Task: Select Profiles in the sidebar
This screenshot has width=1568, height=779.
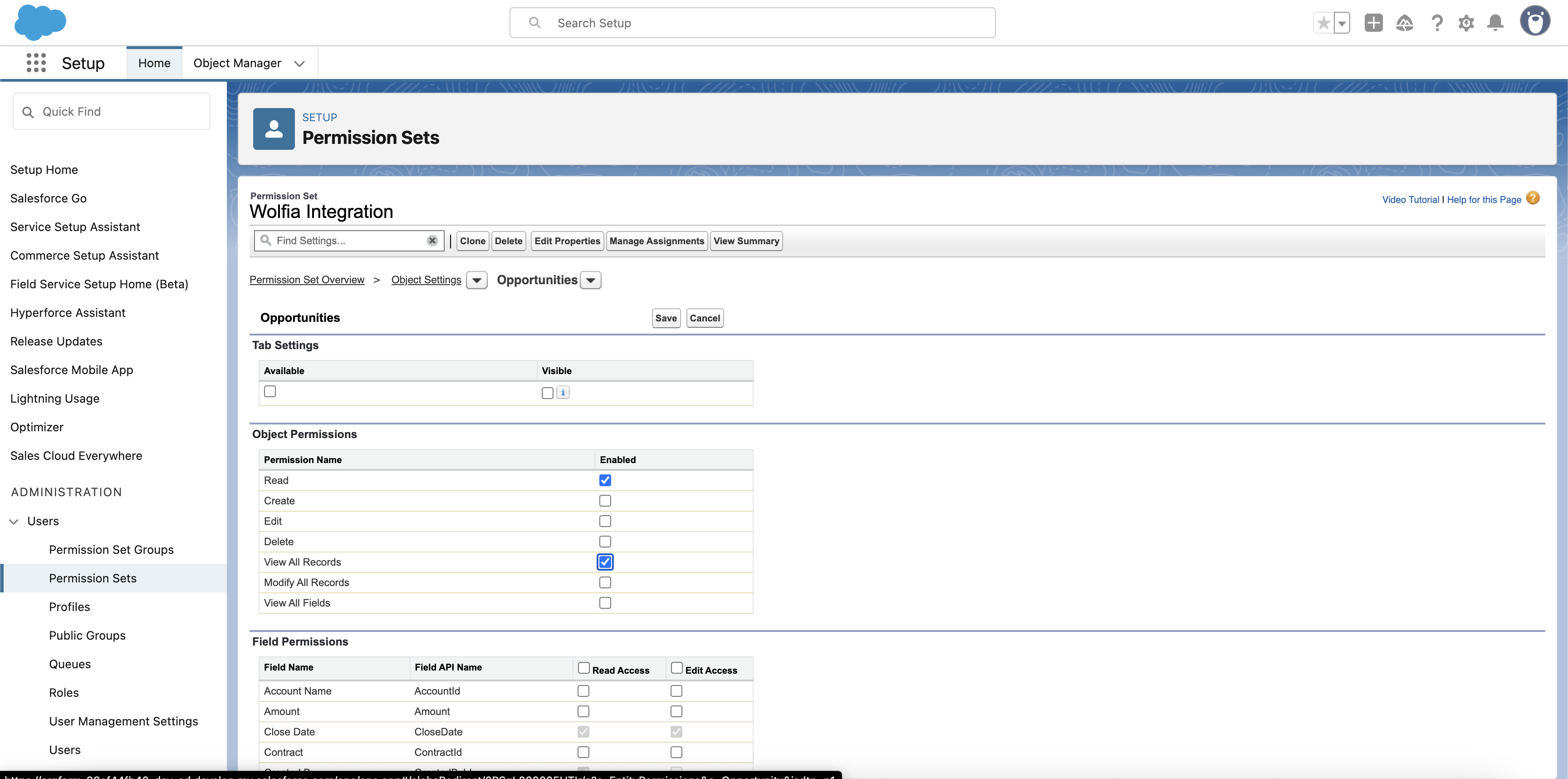Action: coord(69,606)
